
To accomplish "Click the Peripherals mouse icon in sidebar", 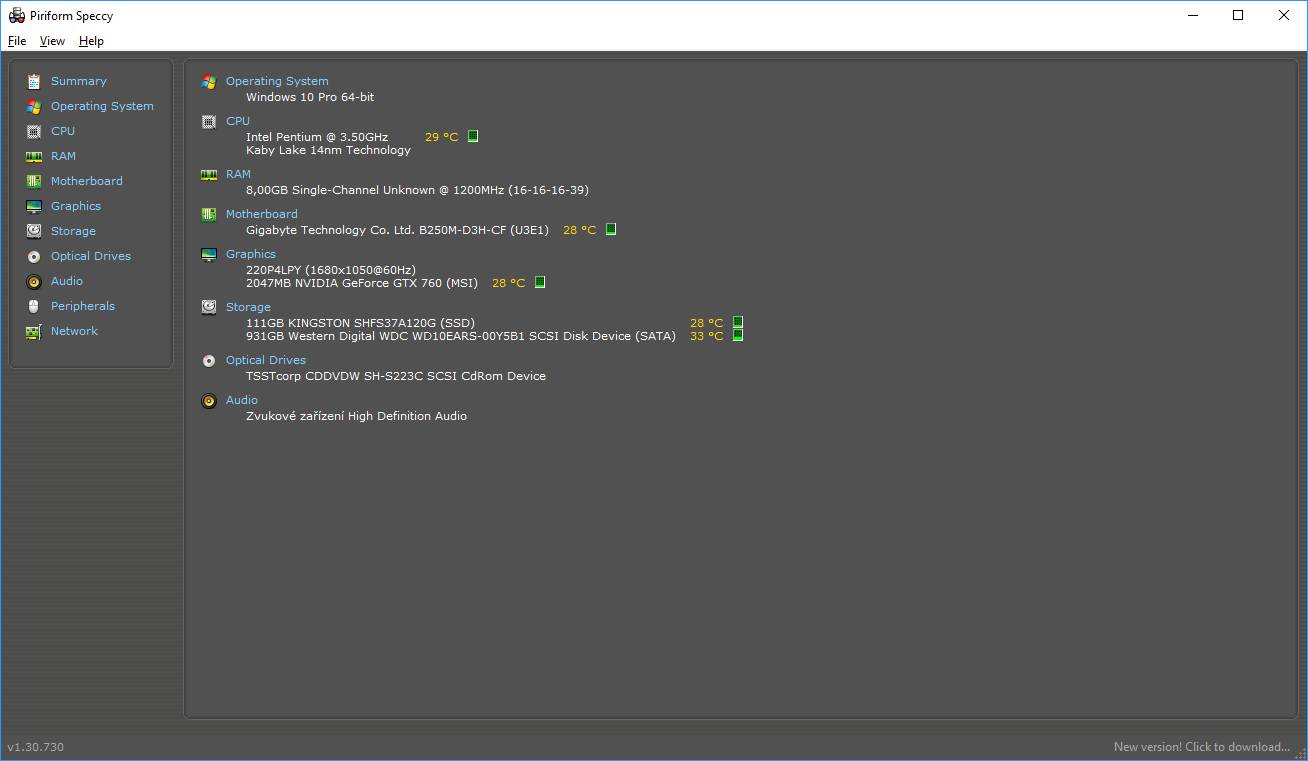I will click(x=34, y=306).
